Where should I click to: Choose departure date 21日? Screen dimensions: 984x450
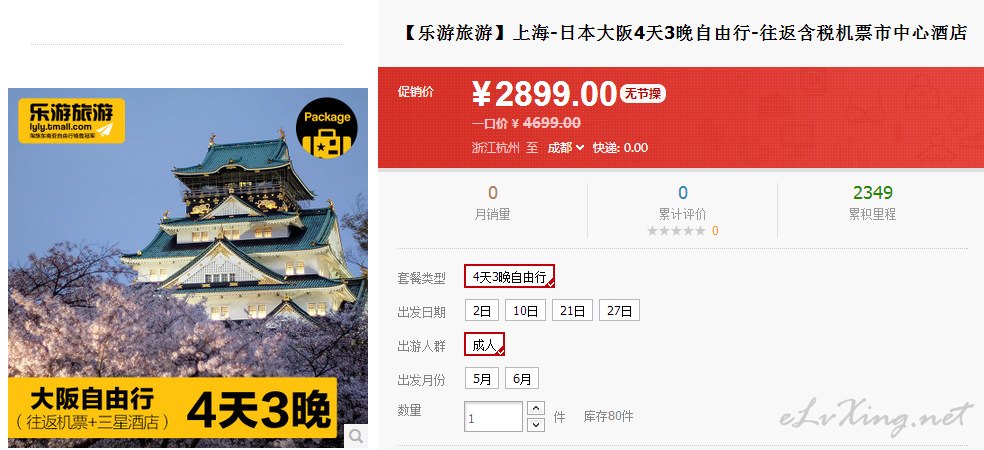[x=572, y=311]
